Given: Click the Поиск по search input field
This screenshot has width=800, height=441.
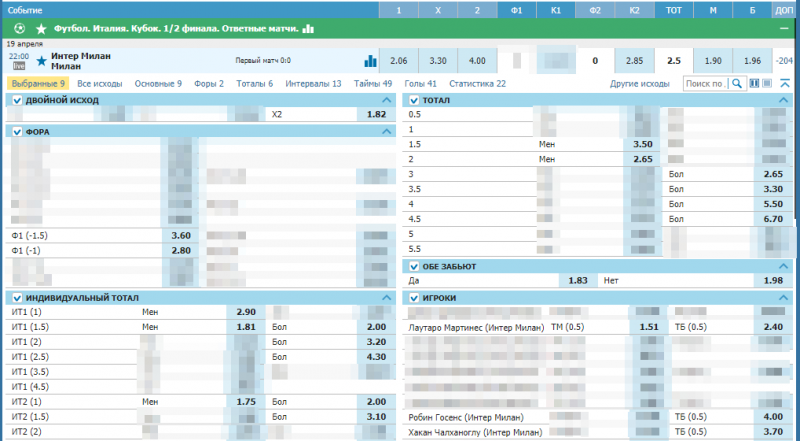Looking at the screenshot, I should coord(706,84).
